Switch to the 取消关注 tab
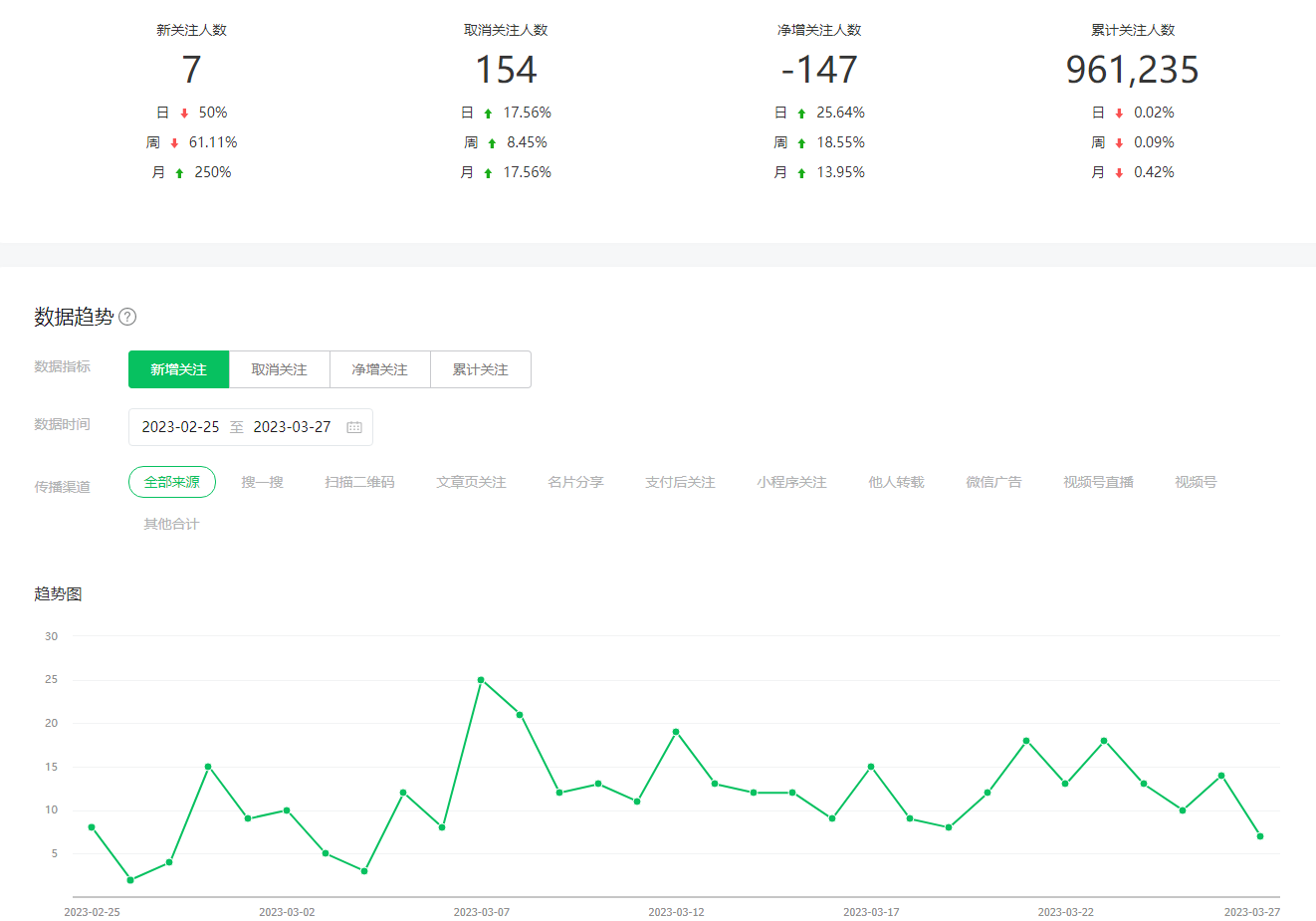1316x921 pixels. point(280,369)
